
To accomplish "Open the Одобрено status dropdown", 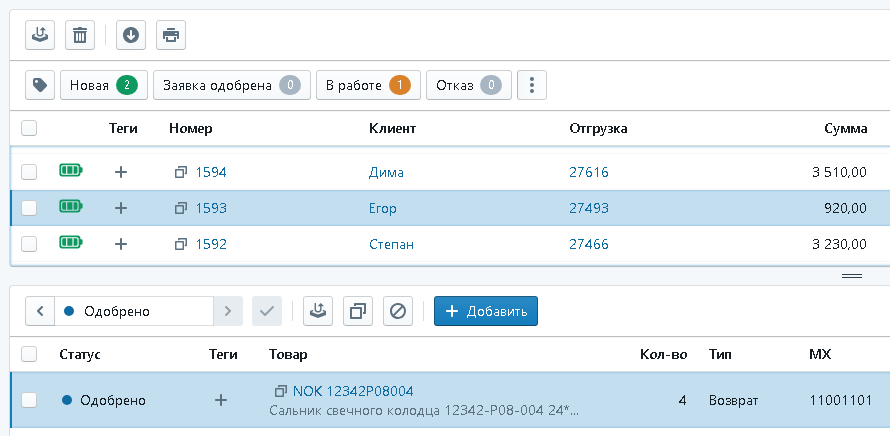I will point(134,311).
